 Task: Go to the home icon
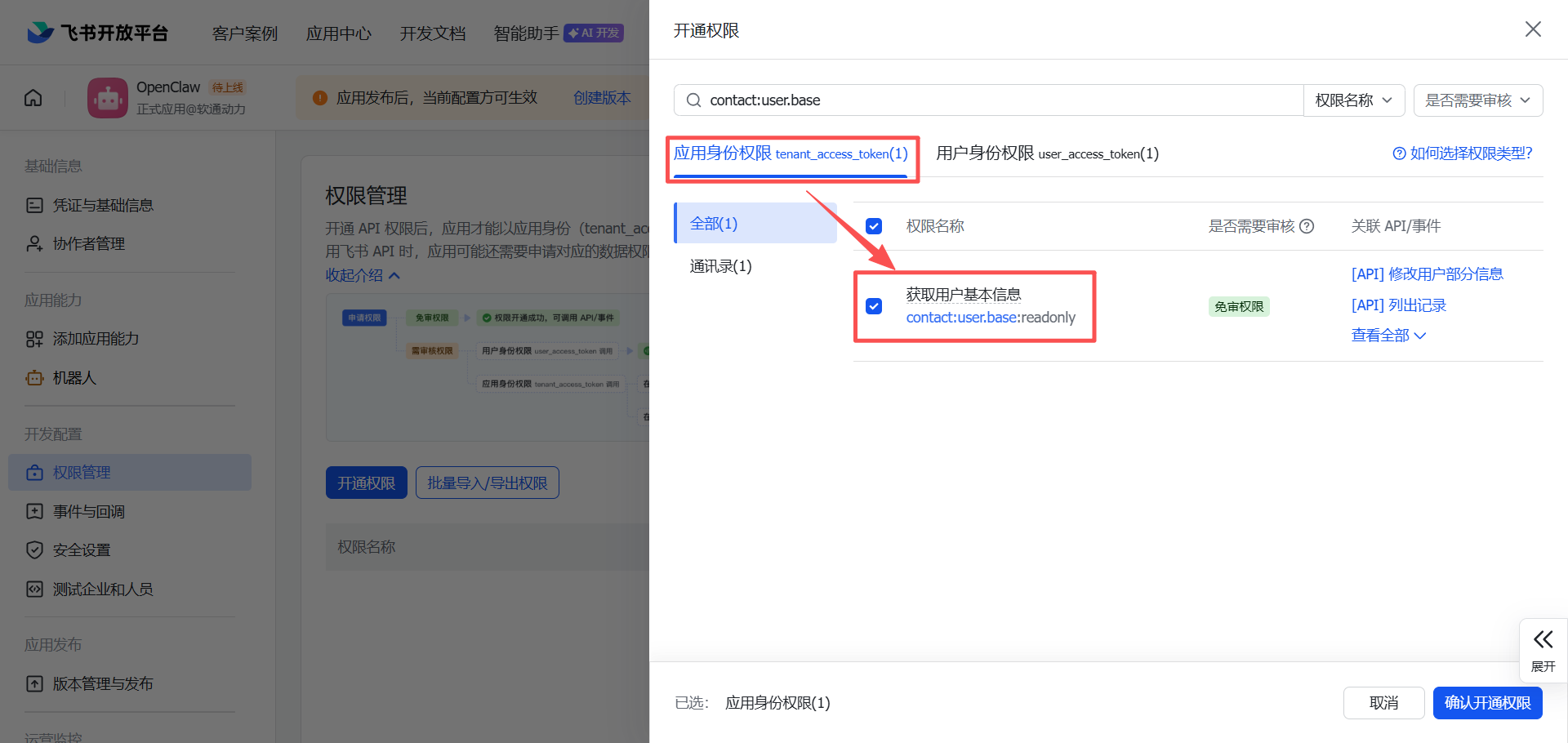(x=33, y=98)
